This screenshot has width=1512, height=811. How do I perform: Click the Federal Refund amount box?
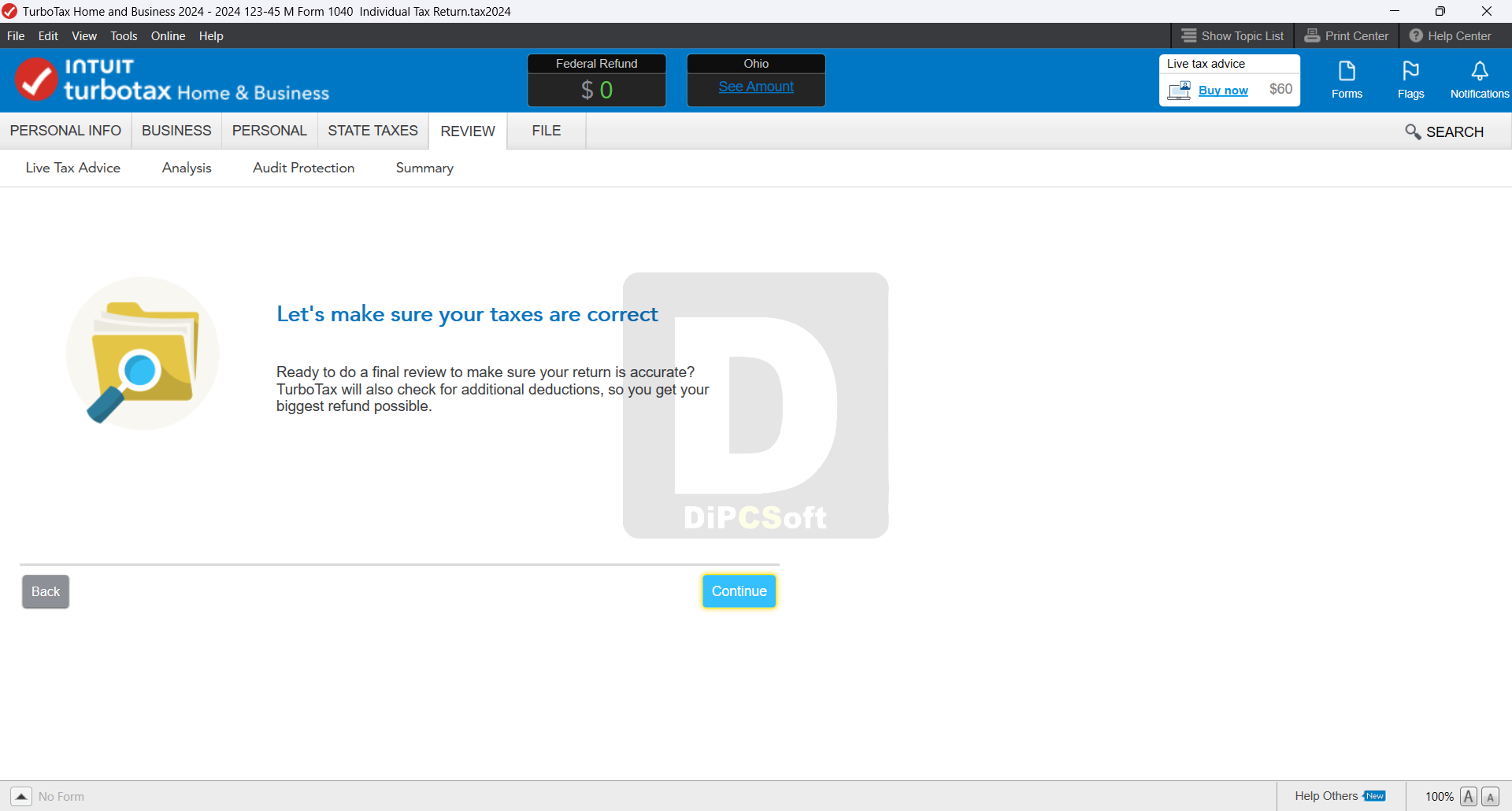click(597, 90)
